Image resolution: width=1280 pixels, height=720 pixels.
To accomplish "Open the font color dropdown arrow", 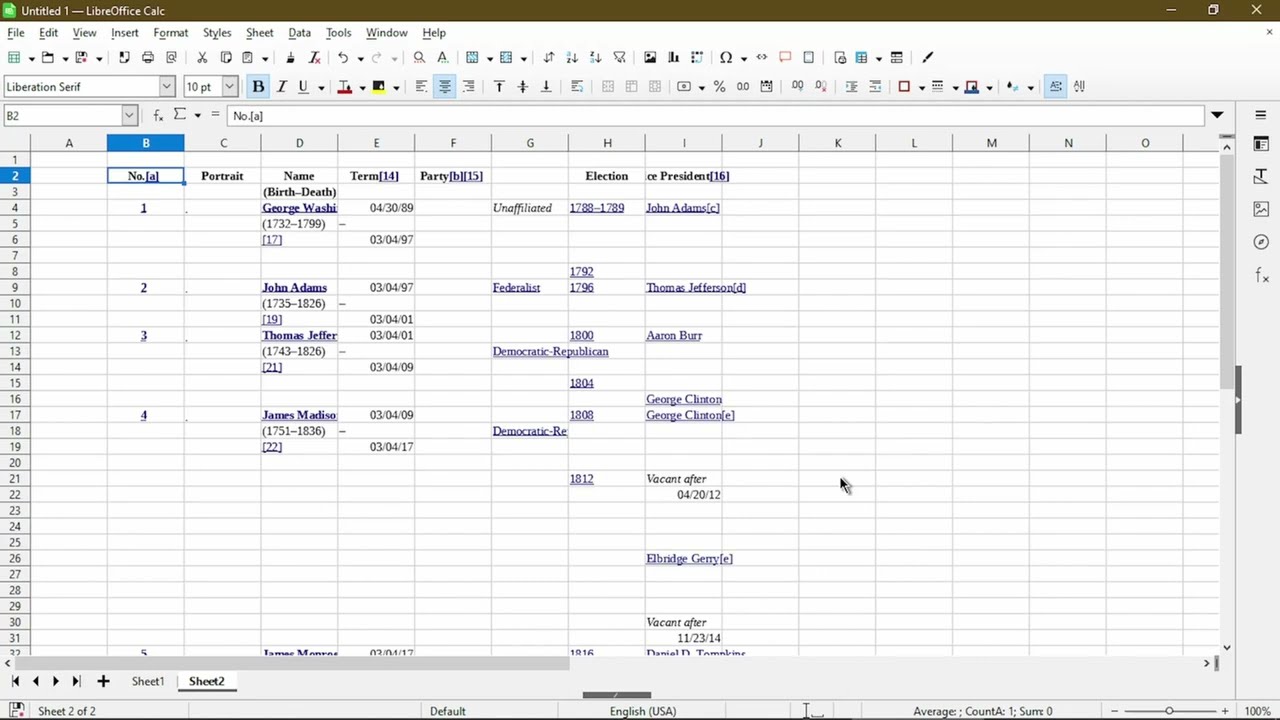I will (362, 88).
